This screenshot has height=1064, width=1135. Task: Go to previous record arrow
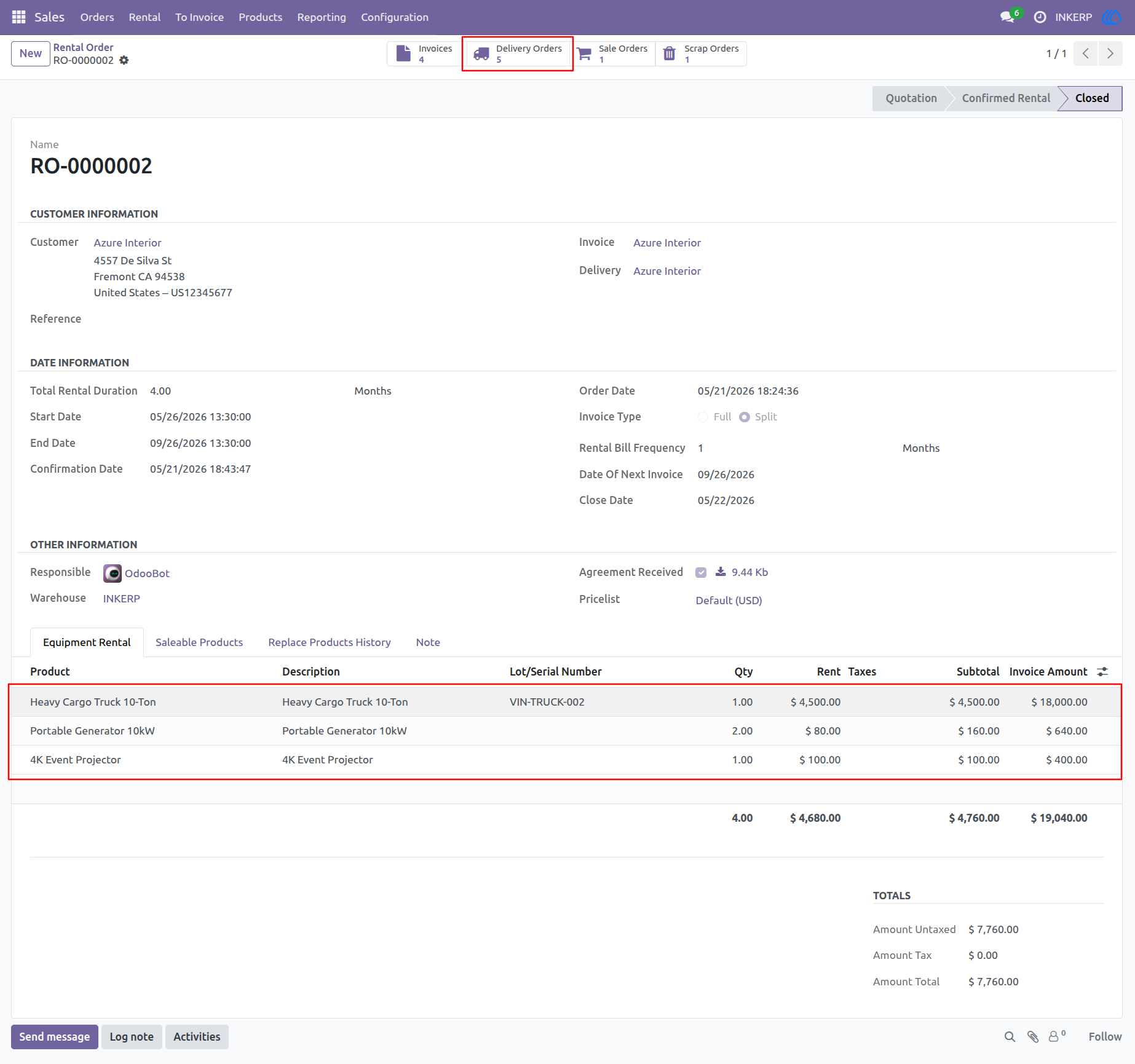click(x=1086, y=53)
